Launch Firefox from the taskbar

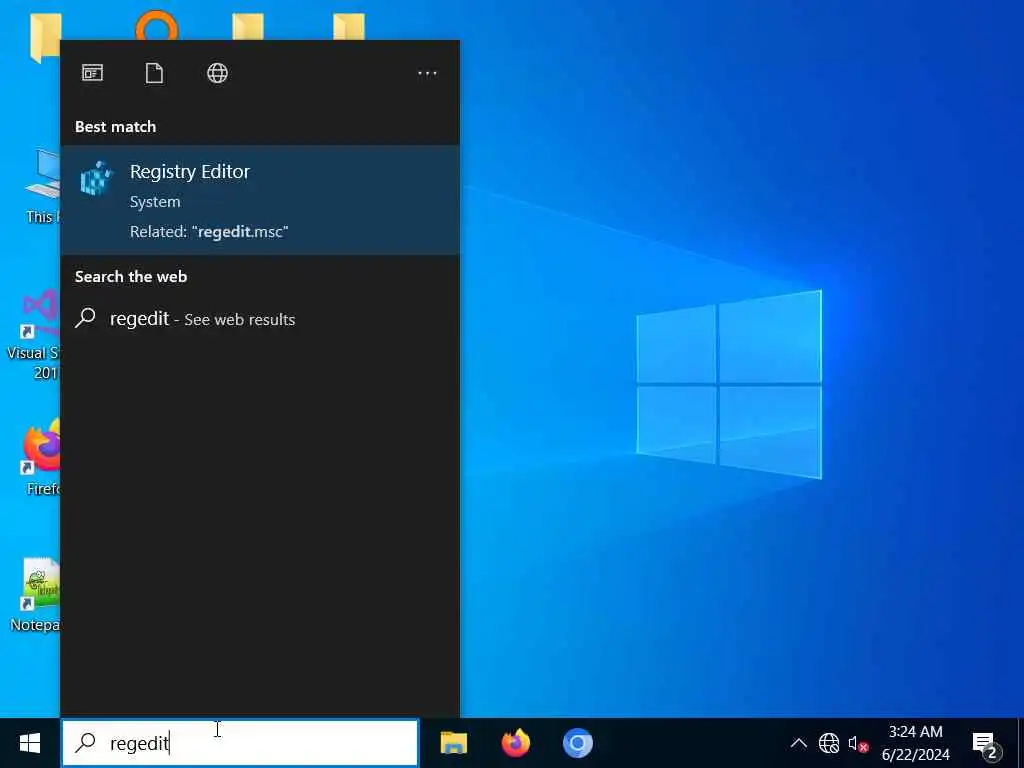click(x=516, y=743)
